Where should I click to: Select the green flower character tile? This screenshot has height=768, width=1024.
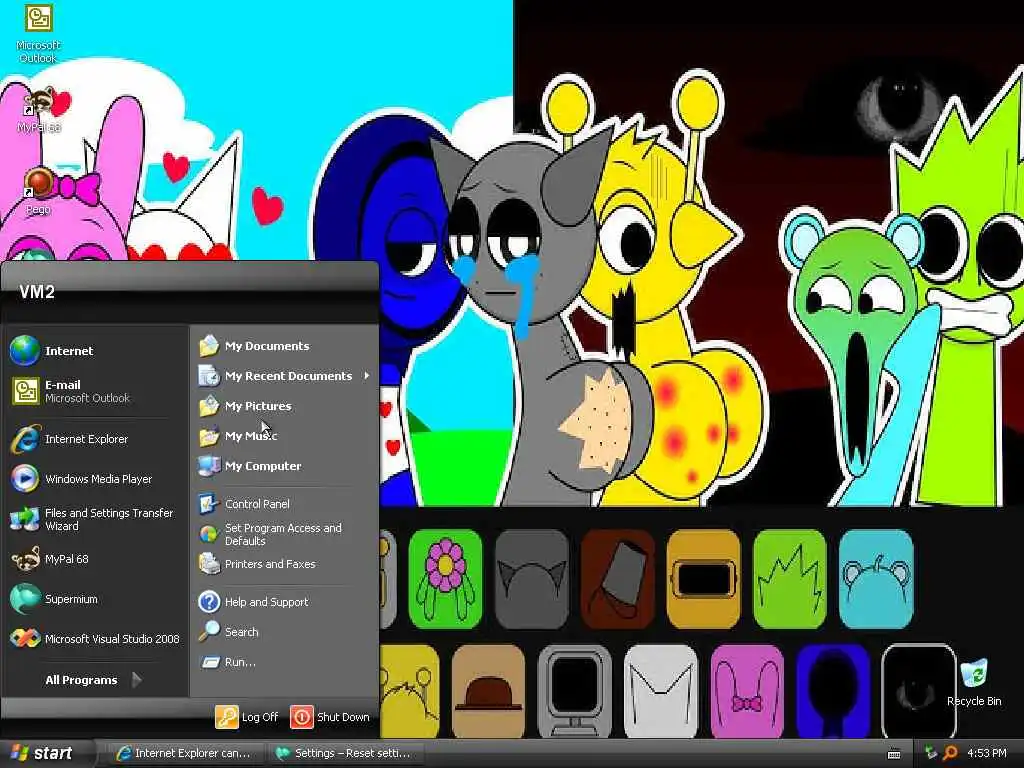click(445, 579)
